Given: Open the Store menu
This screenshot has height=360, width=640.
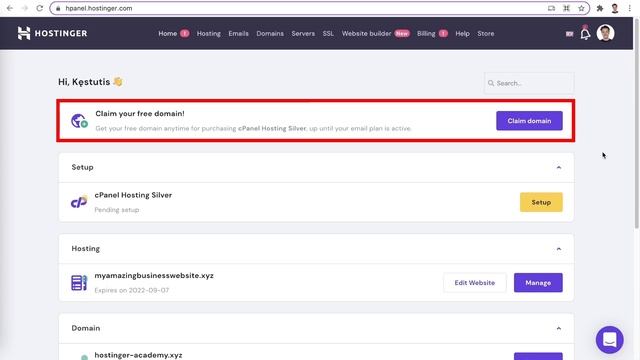Looking at the screenshot, I should 486,33.
